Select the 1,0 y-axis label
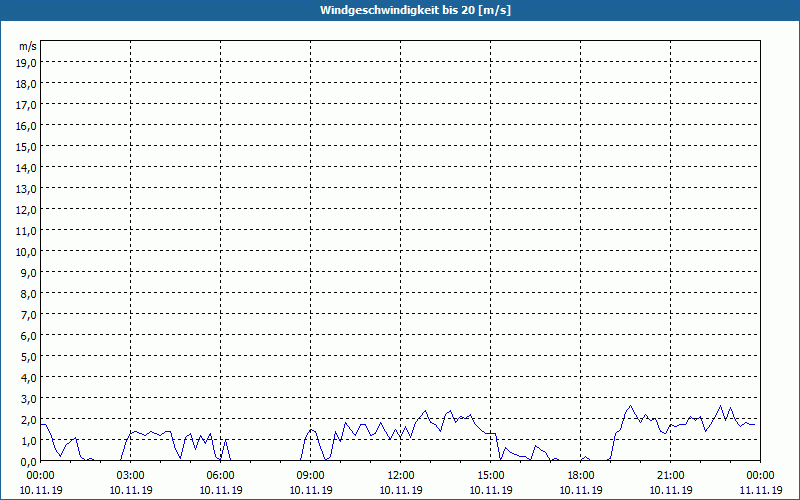This screenshot has height=500, width=800. [28, 440]
